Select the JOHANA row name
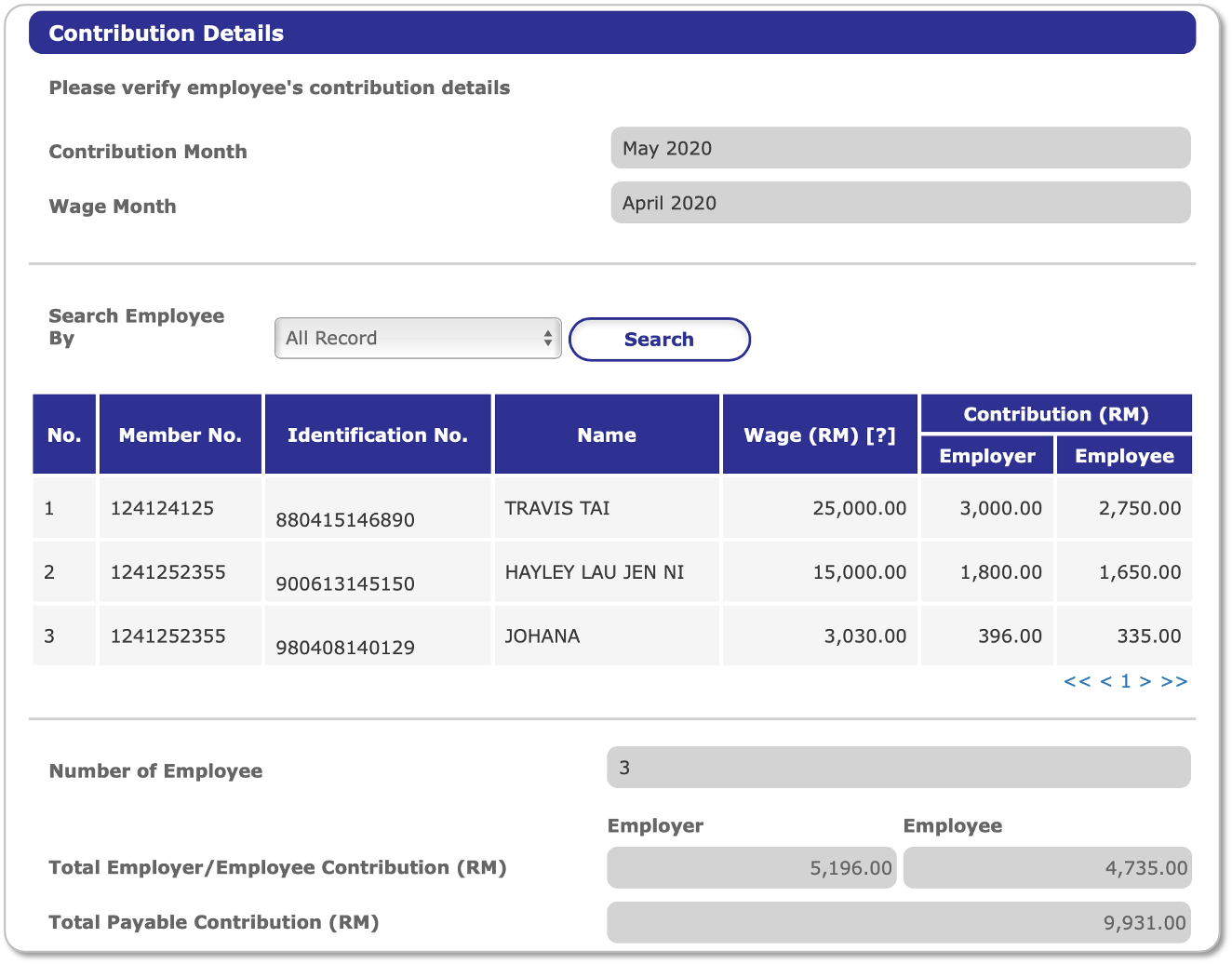 (542, 636)
